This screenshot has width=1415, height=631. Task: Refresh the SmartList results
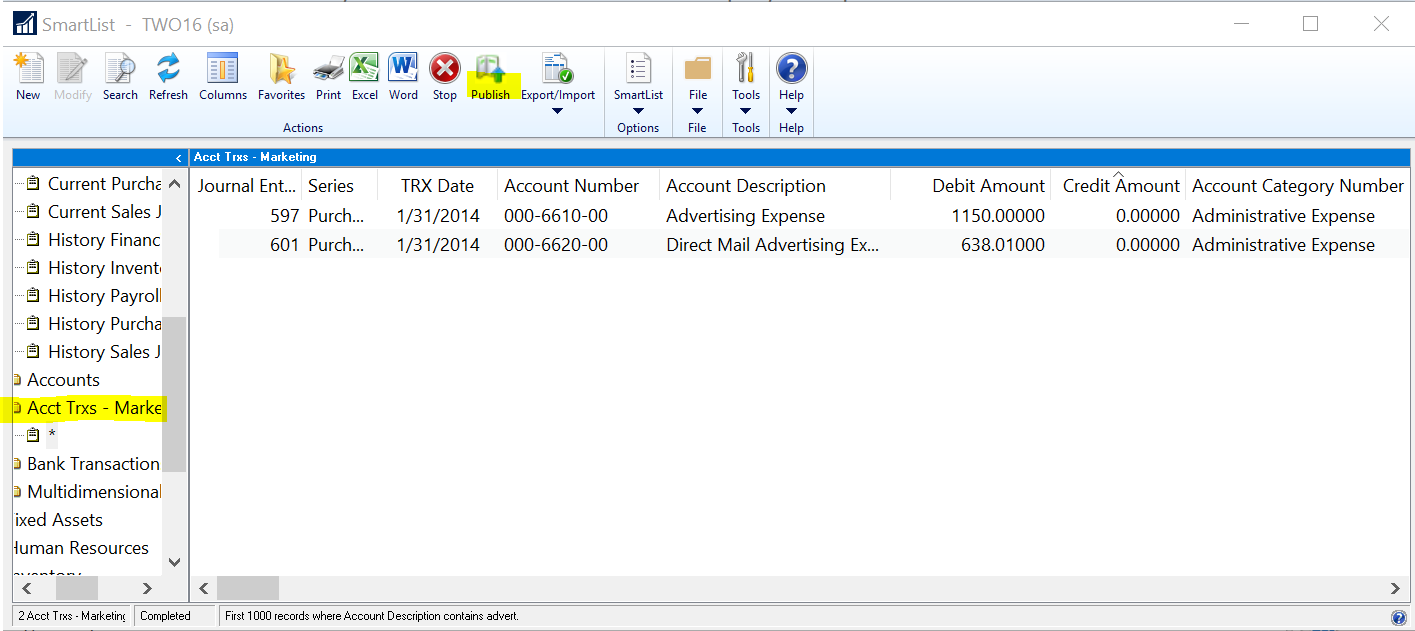coord(168,76)
